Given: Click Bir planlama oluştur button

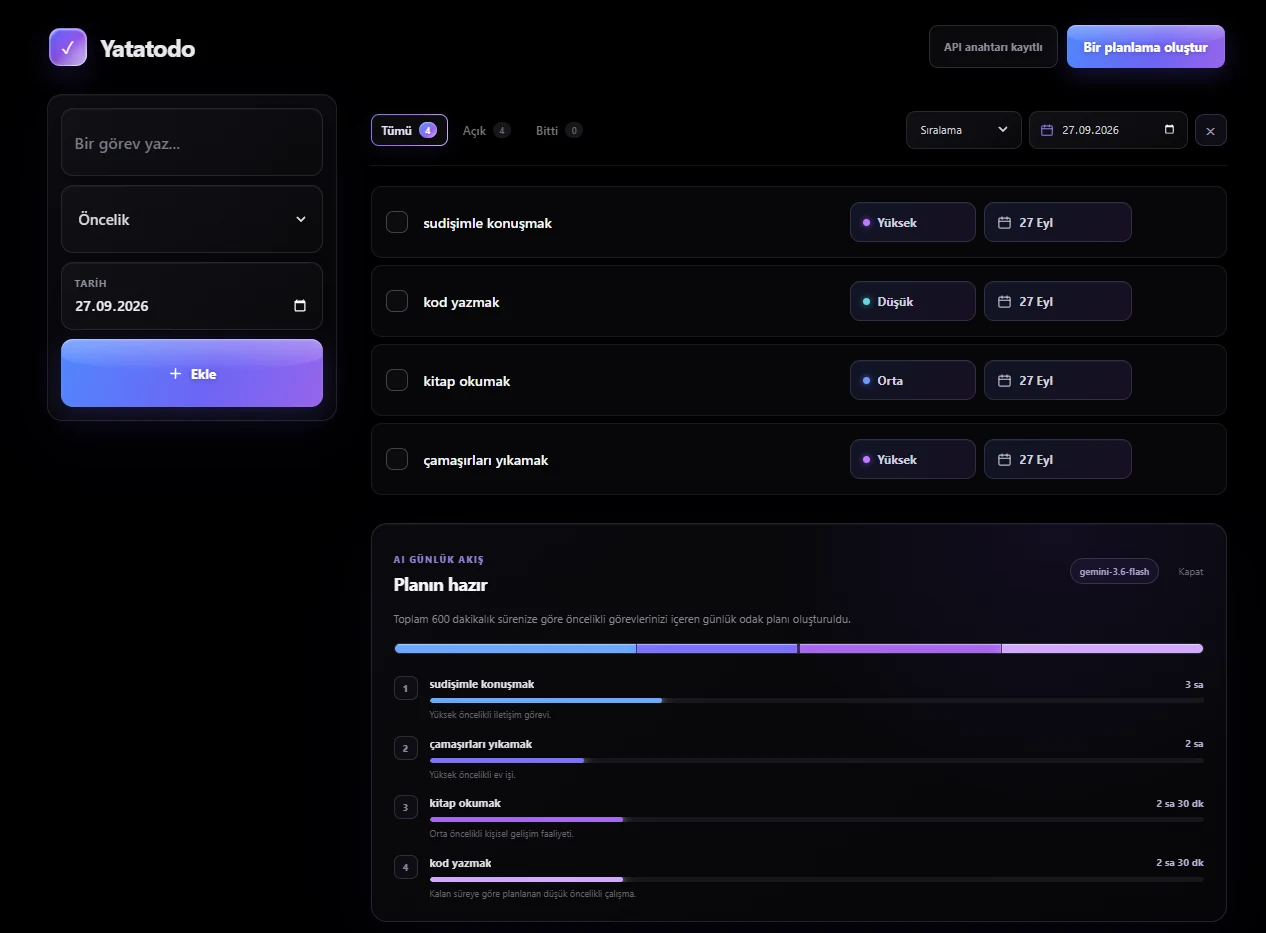Looking at the screenshot, I should coord(1145,47).
